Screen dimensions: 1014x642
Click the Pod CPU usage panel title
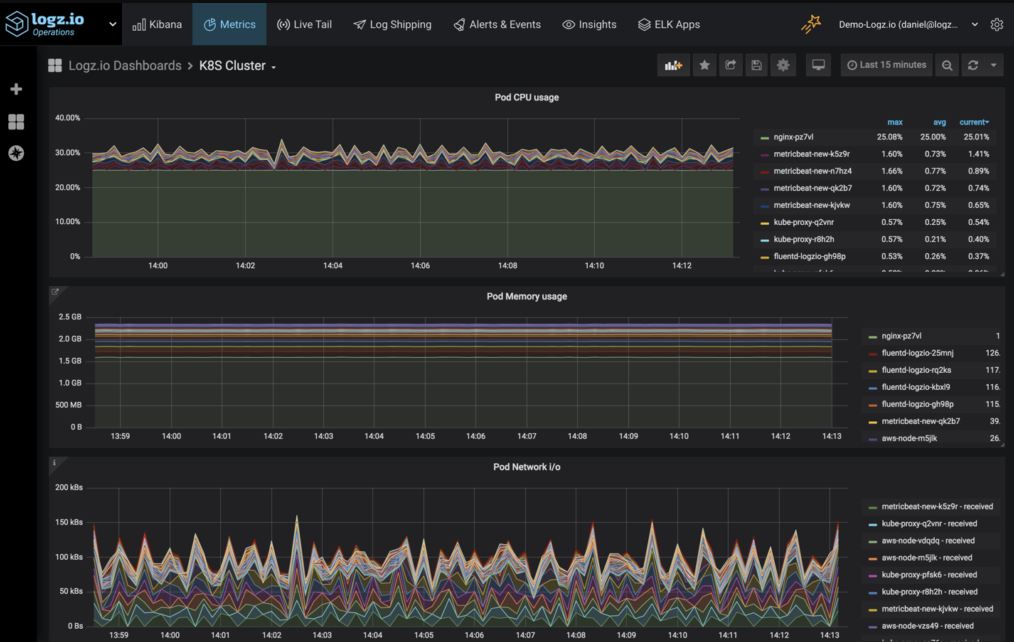coord(526,98)
